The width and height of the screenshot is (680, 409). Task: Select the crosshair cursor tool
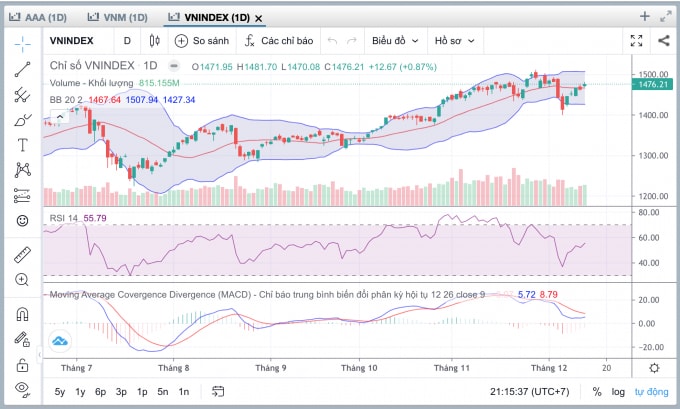click(x=22, y=43)
